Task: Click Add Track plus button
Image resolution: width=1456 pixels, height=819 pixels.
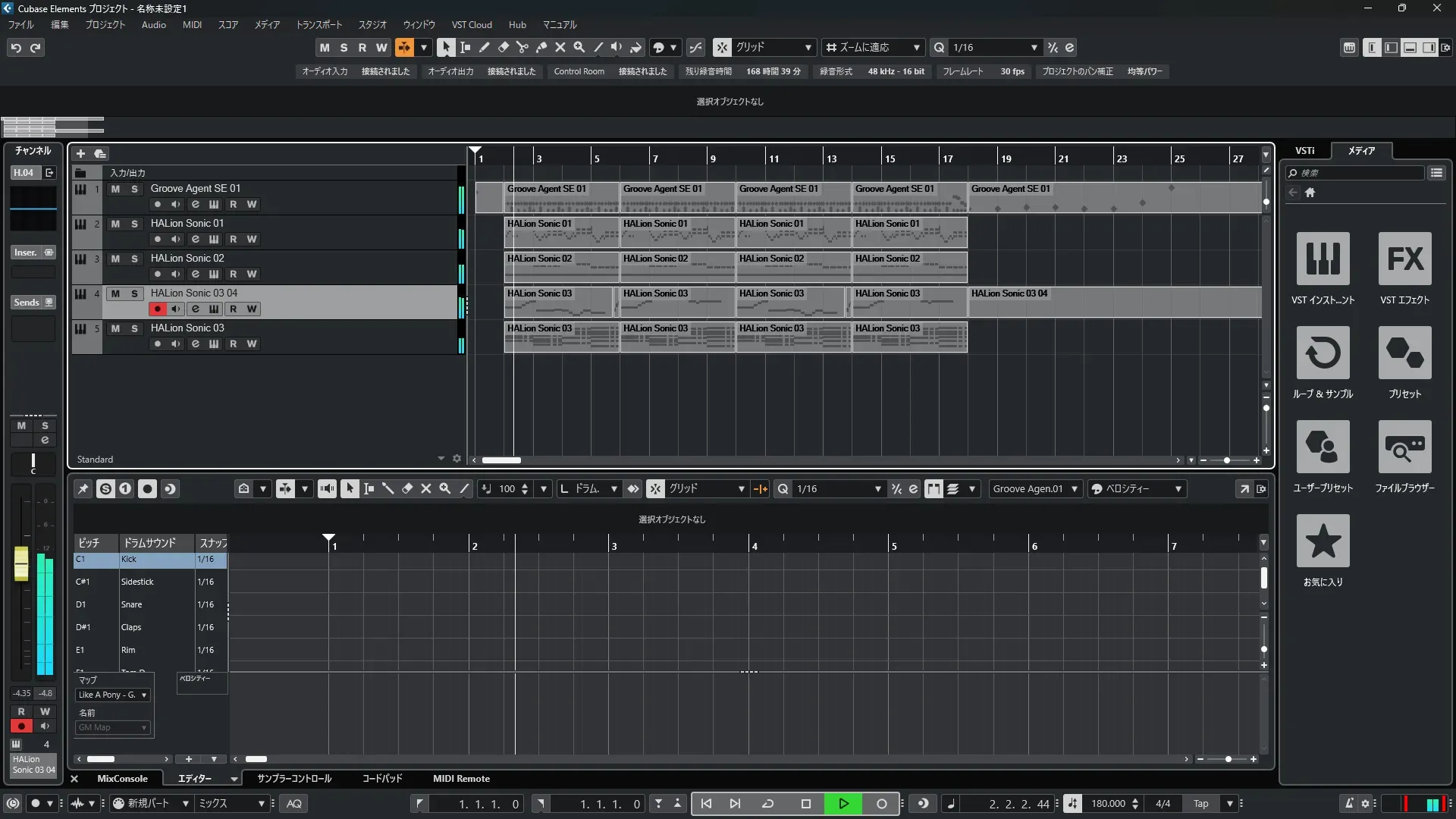Action: 81,154
